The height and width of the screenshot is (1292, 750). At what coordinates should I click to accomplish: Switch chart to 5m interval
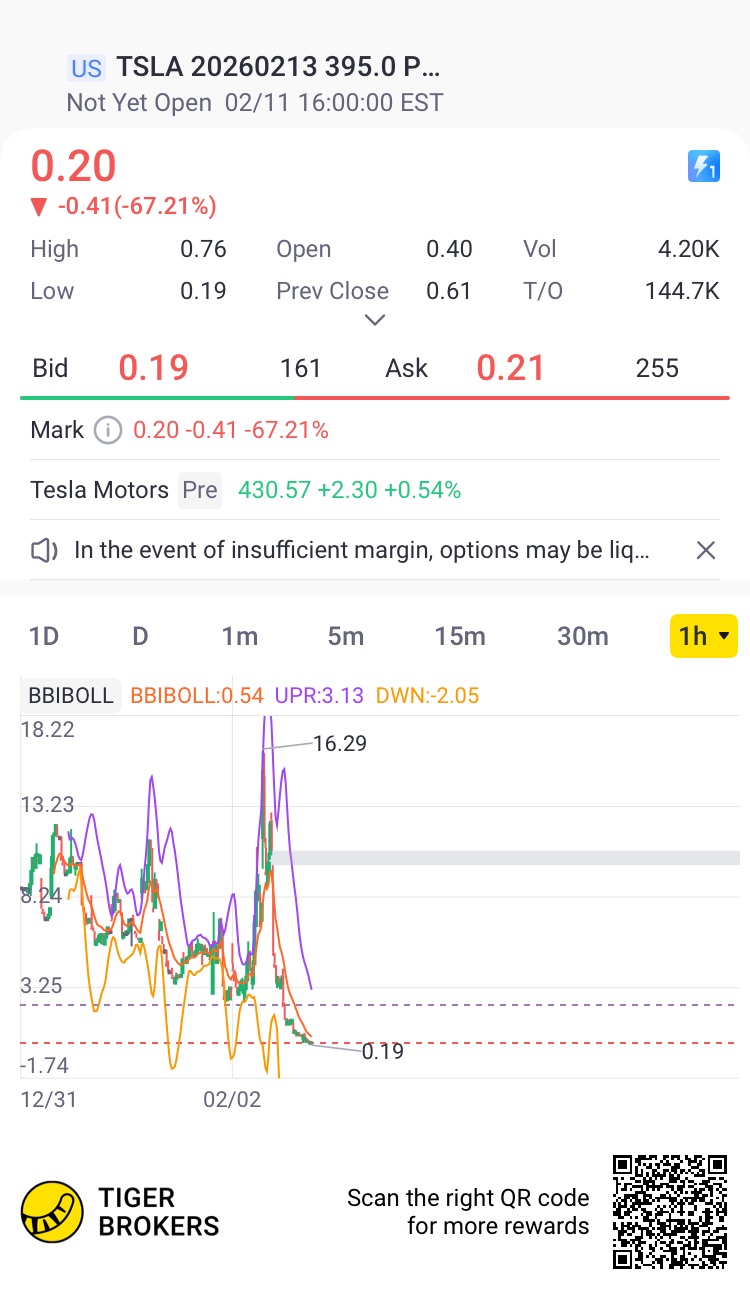[346, 636]
